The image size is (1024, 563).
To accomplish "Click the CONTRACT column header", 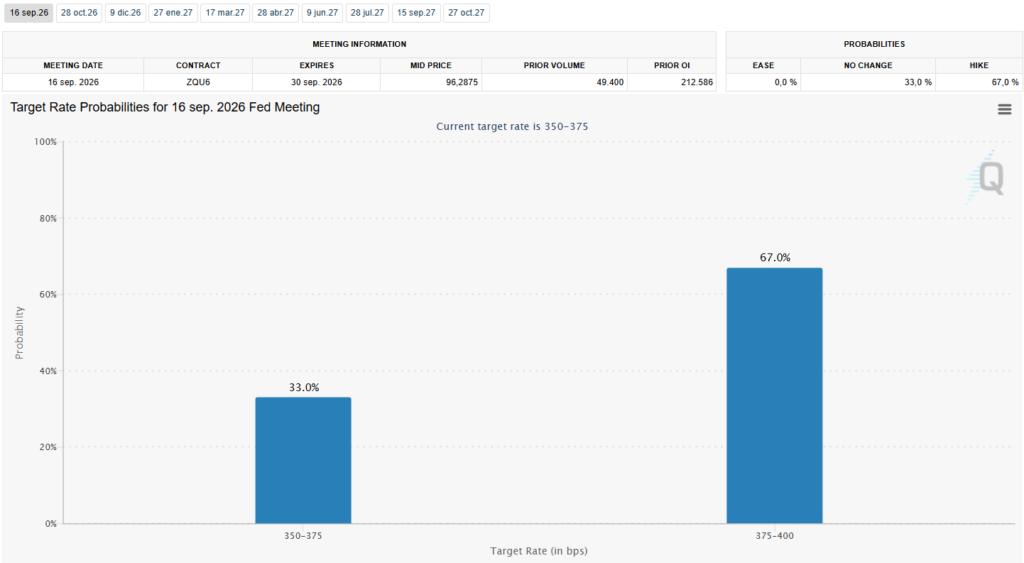I will (x=198, y=65).
